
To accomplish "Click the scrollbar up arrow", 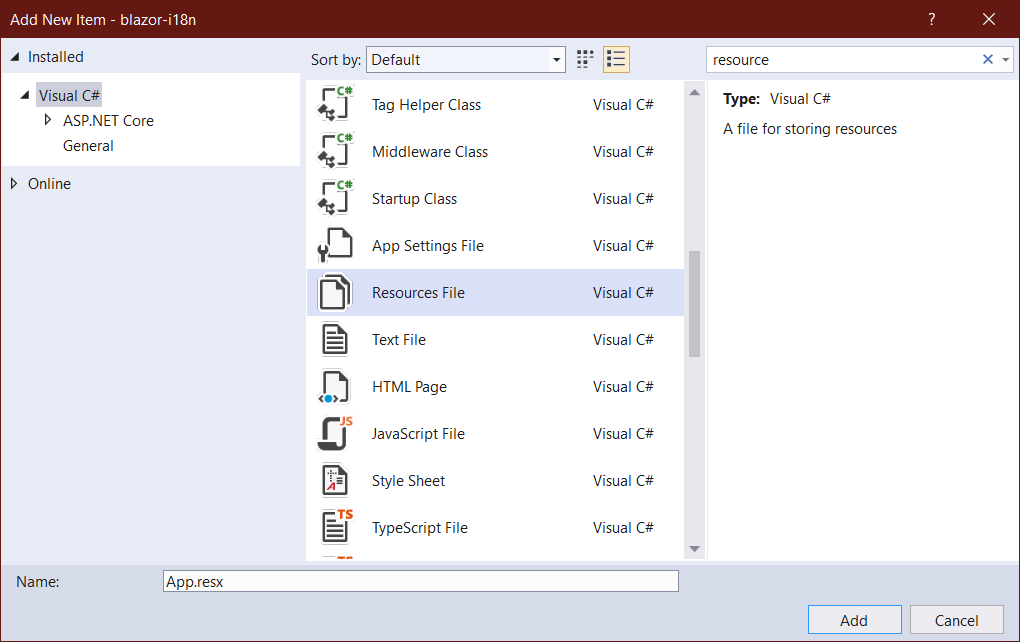I will pyautogui.click(x=694, y=92).
